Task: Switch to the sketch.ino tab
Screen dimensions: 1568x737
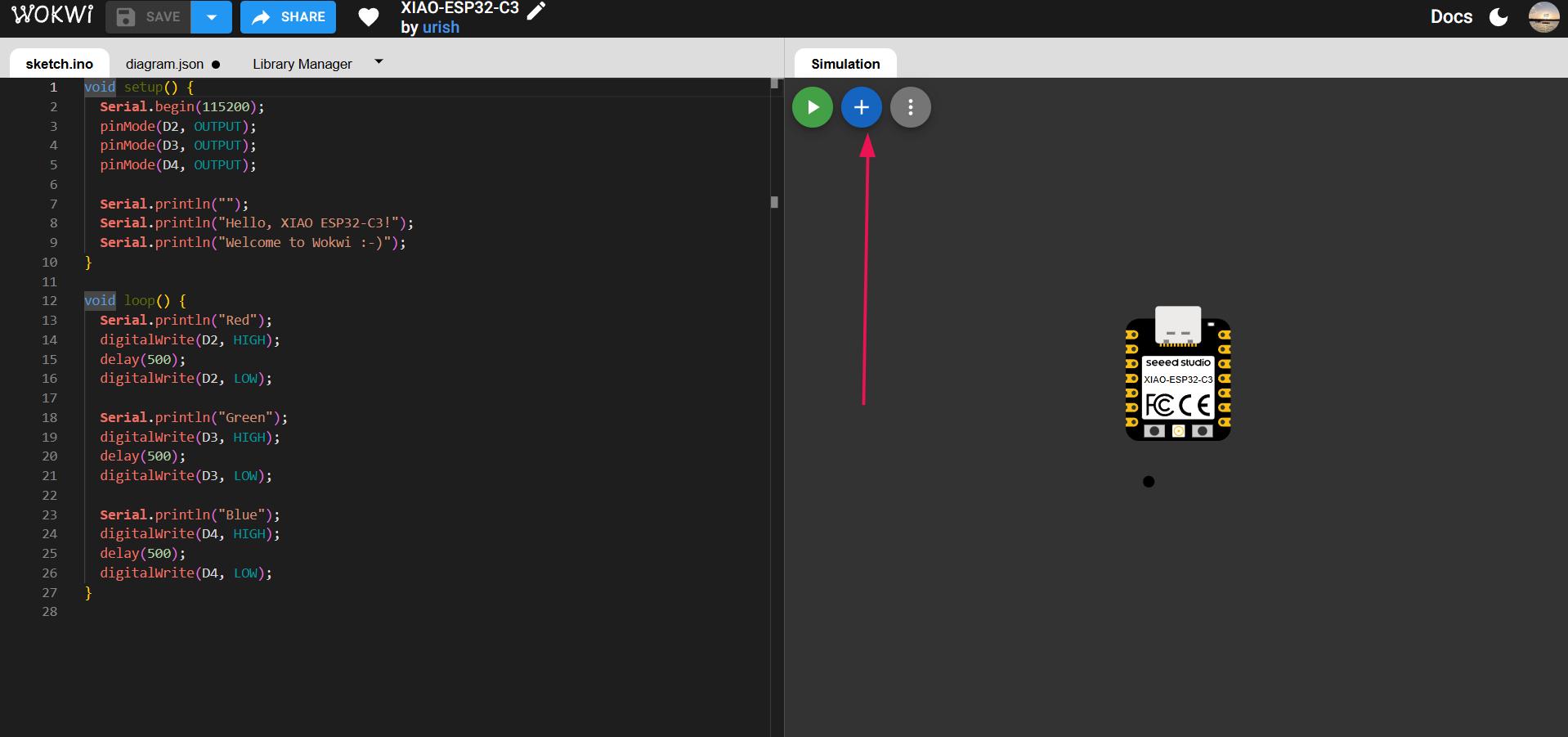Action: click(60, 64)
